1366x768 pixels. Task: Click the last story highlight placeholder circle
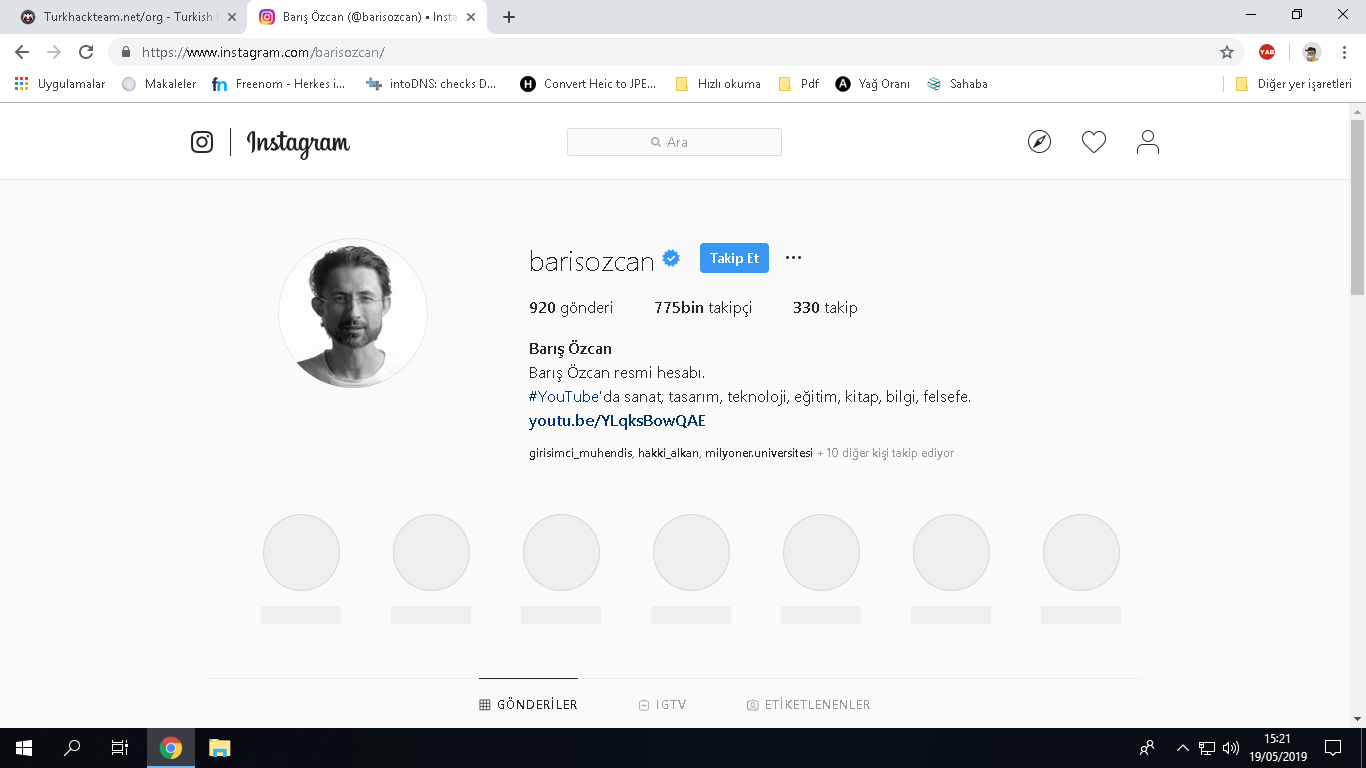coord(1081,552)
